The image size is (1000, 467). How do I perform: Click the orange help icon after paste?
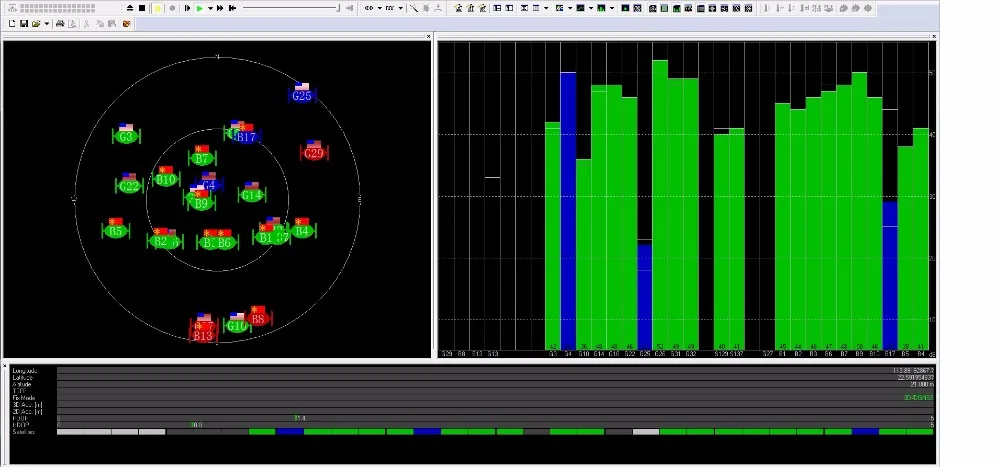point(127,24)
